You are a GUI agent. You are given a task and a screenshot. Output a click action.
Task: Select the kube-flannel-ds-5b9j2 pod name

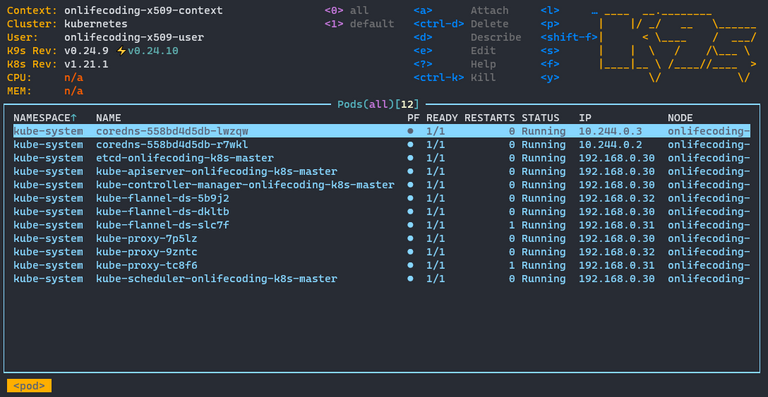coord(163,198)
